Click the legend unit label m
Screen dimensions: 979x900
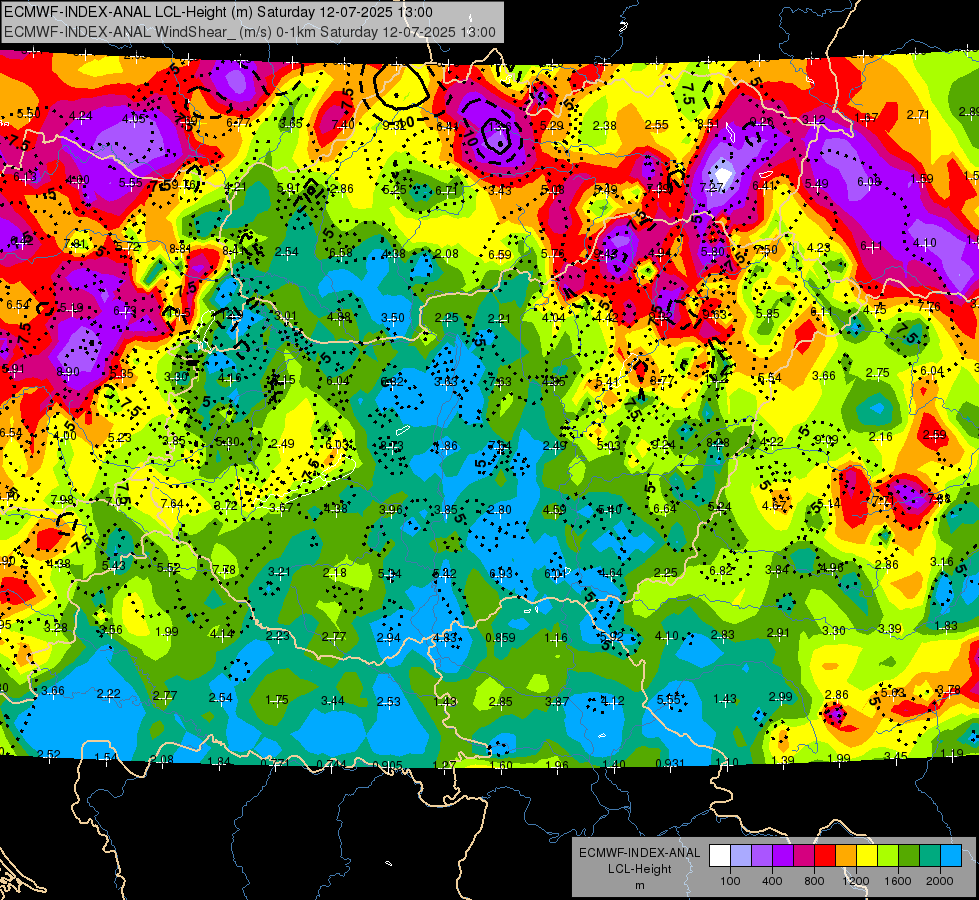(639, 885)
